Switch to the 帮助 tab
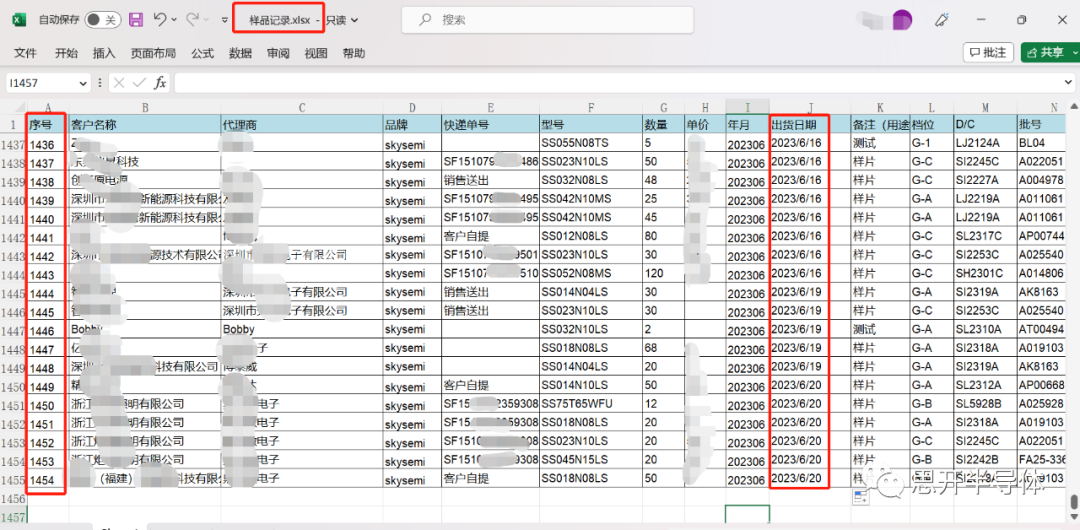 pyautogui.click(x=354, y=53)
